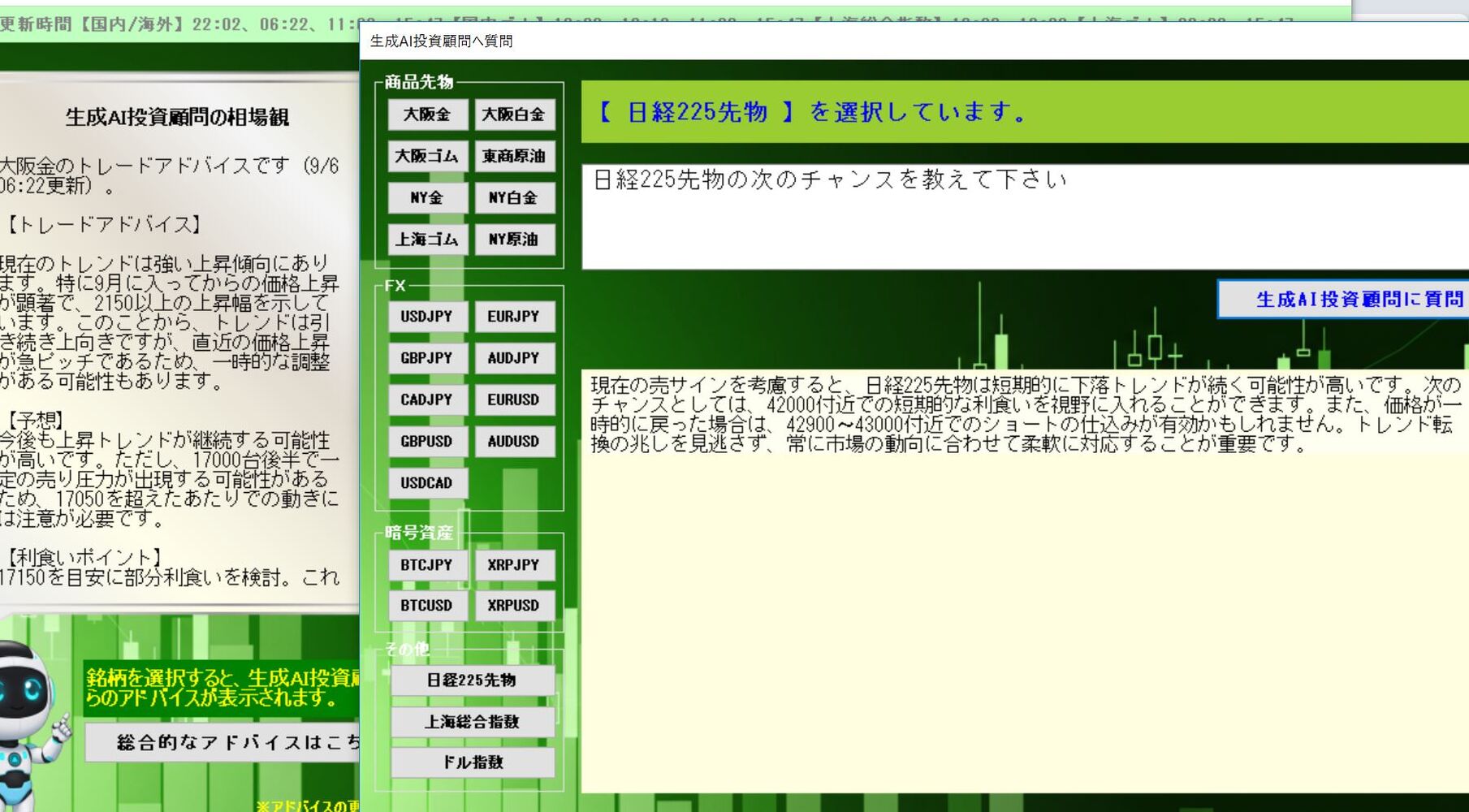Choose the EURJPY currency pair
The width and height of the screenshot is (1469, 812).
click(x=514, y=317)
